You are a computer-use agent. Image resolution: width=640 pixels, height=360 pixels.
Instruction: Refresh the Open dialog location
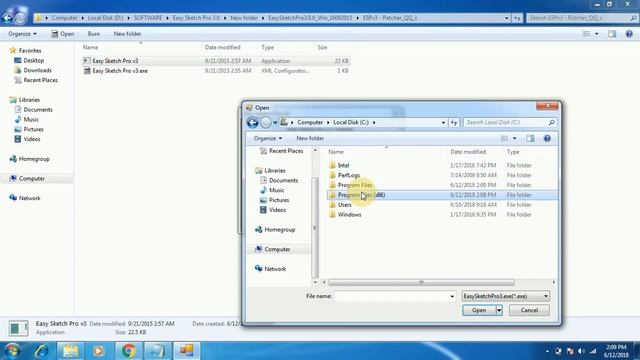pyautogui.click(x=454, y=122)
